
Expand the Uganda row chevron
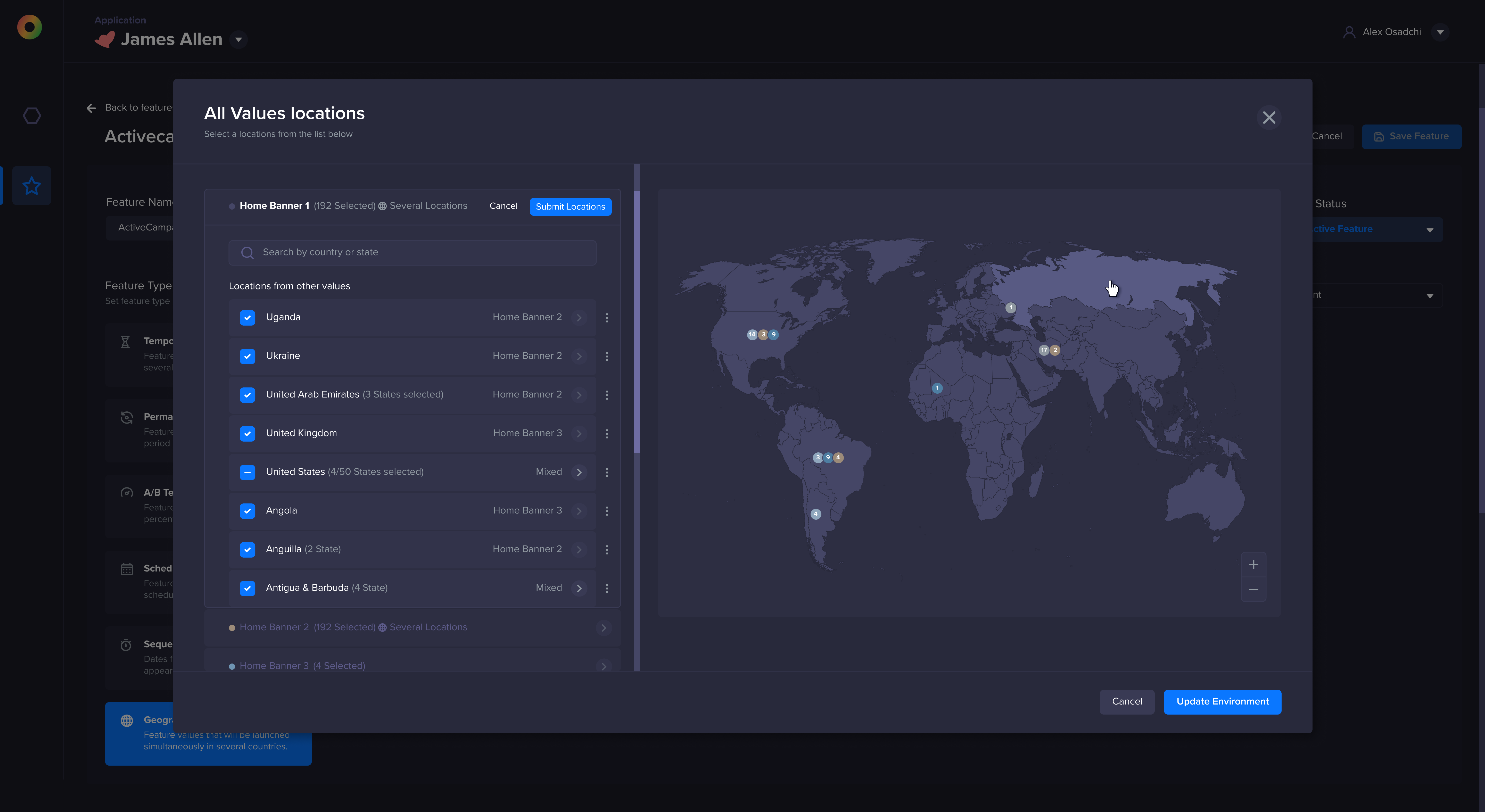(579, 318)
